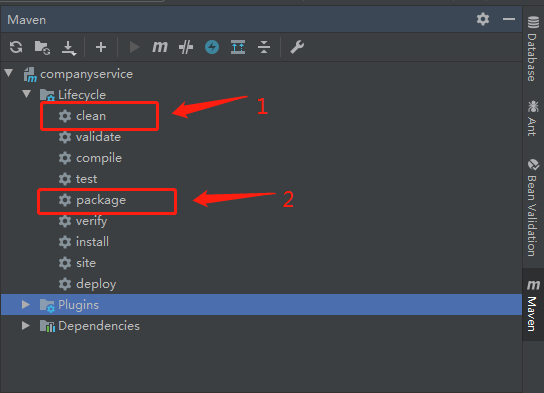Open the Database side tab
This screenshot has width=544, height=393.
pyautogui.click(x=533, y=49)
